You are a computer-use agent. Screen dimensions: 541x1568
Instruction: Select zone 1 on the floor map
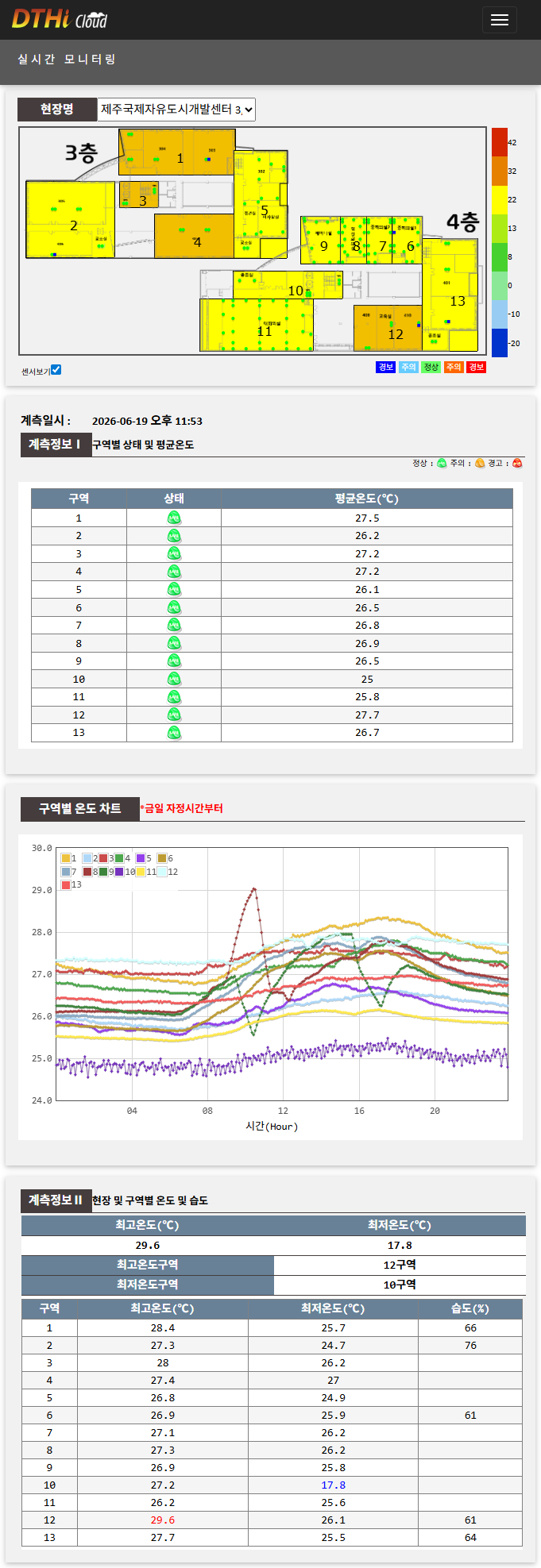176,152
